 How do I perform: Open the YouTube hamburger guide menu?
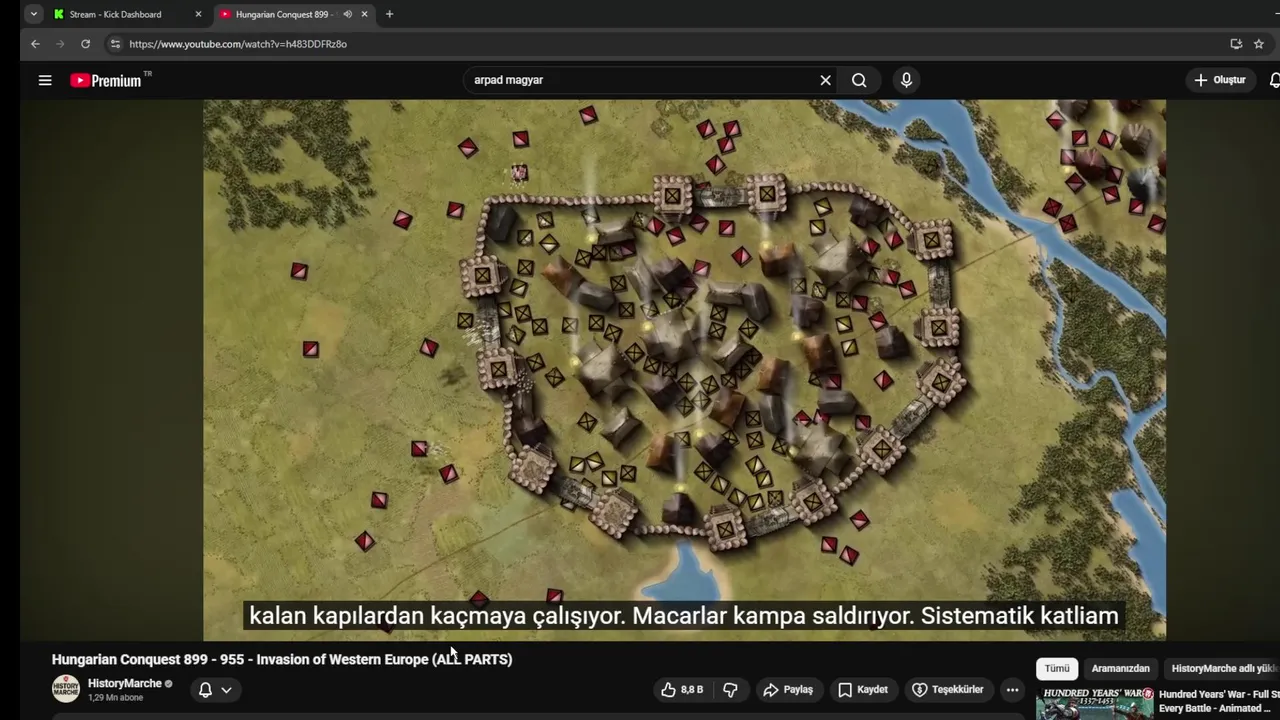click(45, 80)
